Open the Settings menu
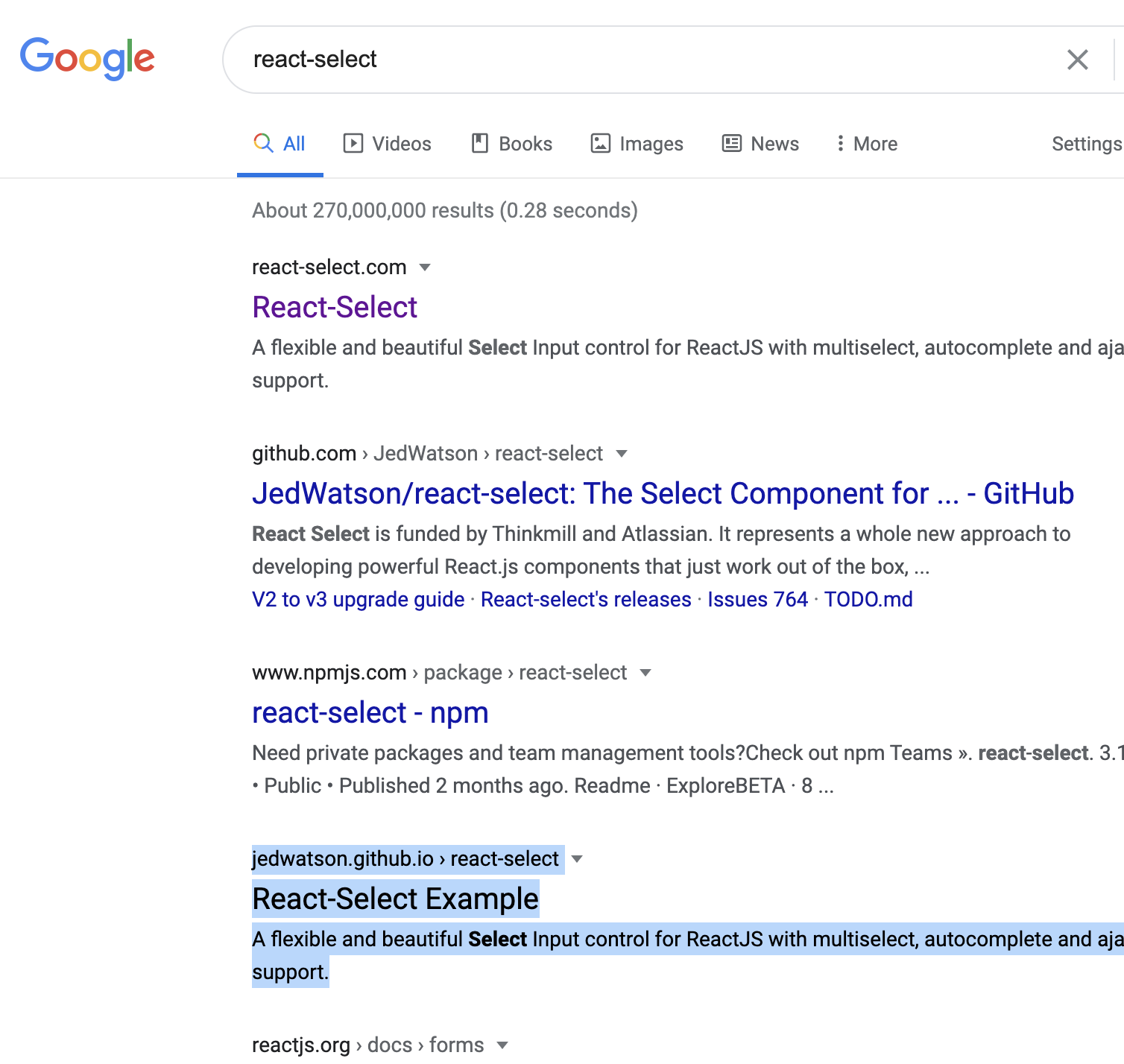1124x1064 pixels. click(x=1085, y=143)
